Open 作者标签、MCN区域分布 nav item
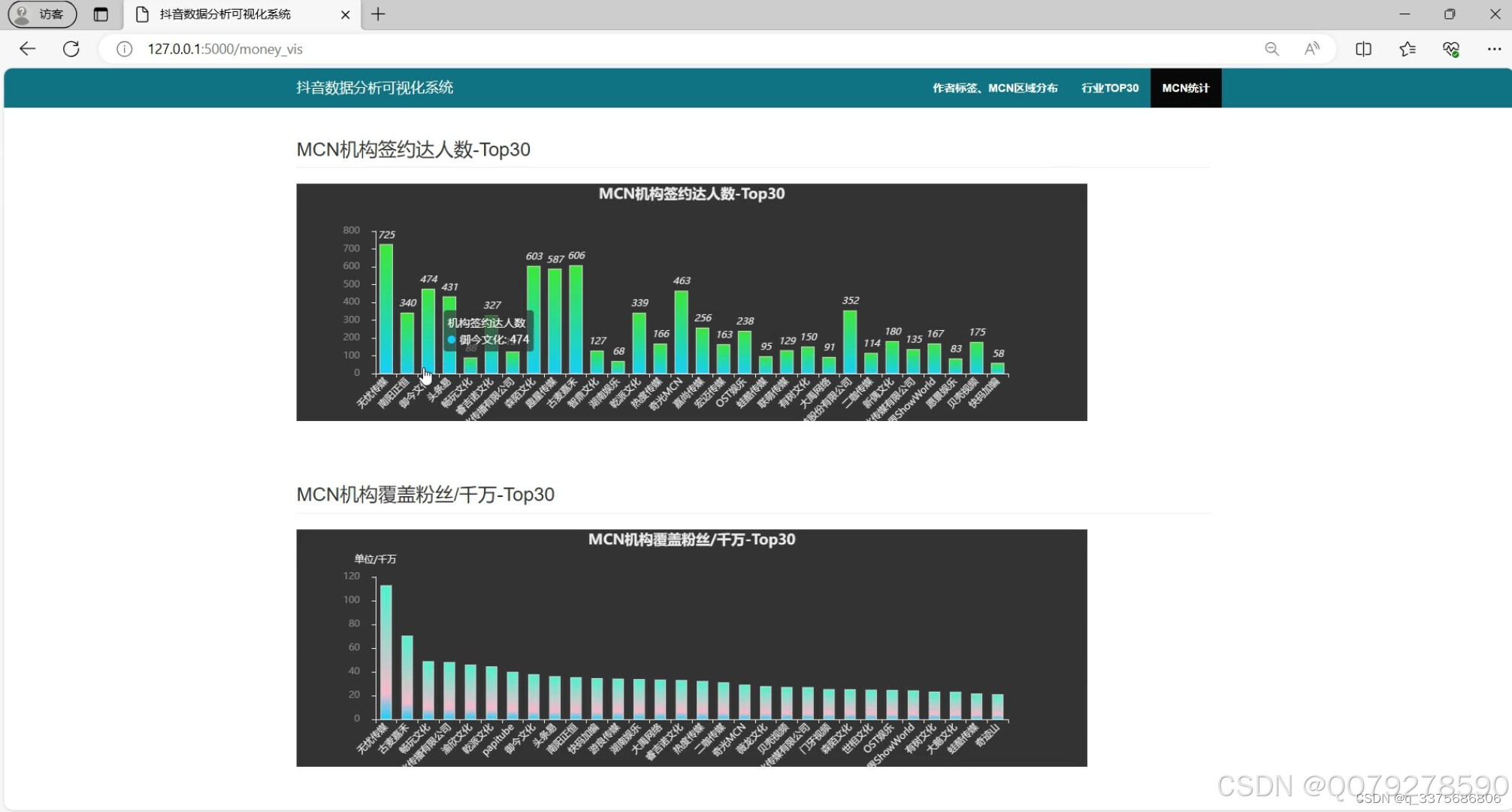The height and width of the screenshot is (812, 1512). 995,88
